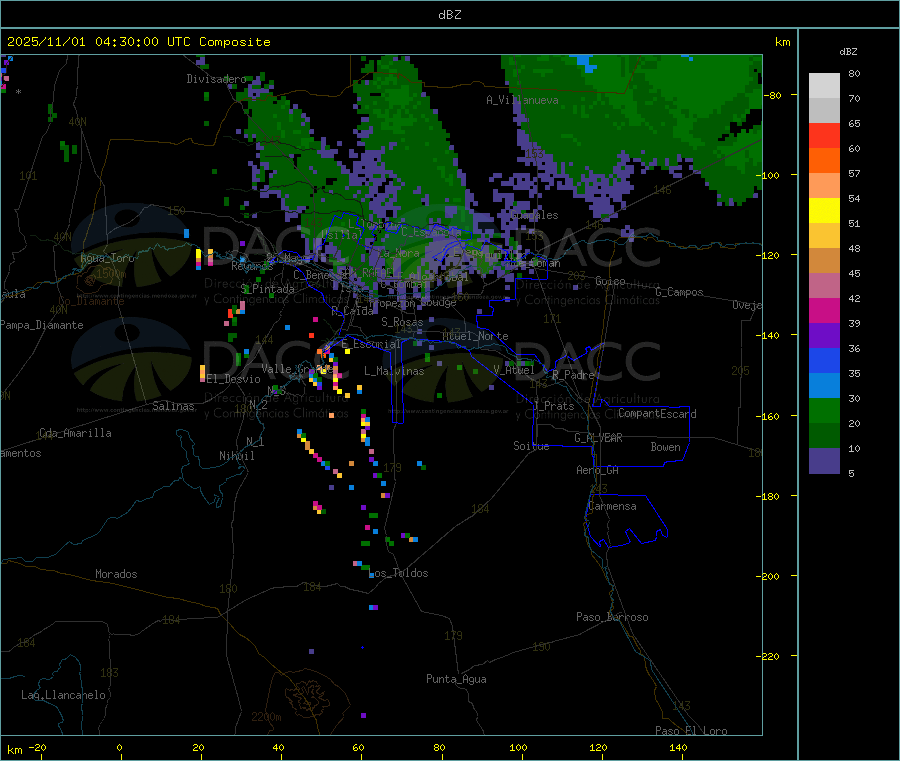Viewport: 900px width, 761px height.
Task: Click the Nihuil place label
Action: pyautogui.click(x=236, y=456)
